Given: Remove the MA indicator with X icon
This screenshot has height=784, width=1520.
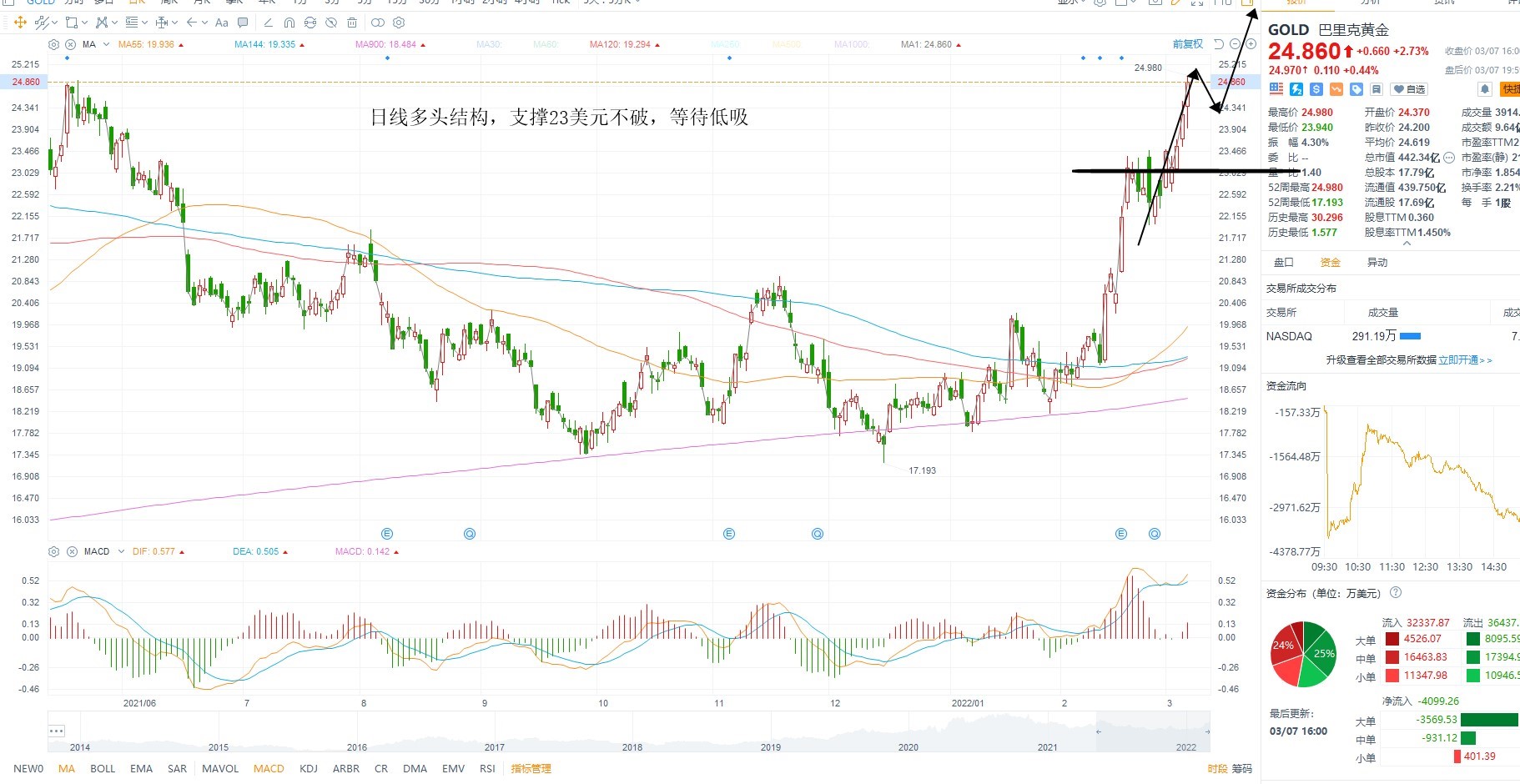Looking at the screenshot, I should (x=71, y=44).
